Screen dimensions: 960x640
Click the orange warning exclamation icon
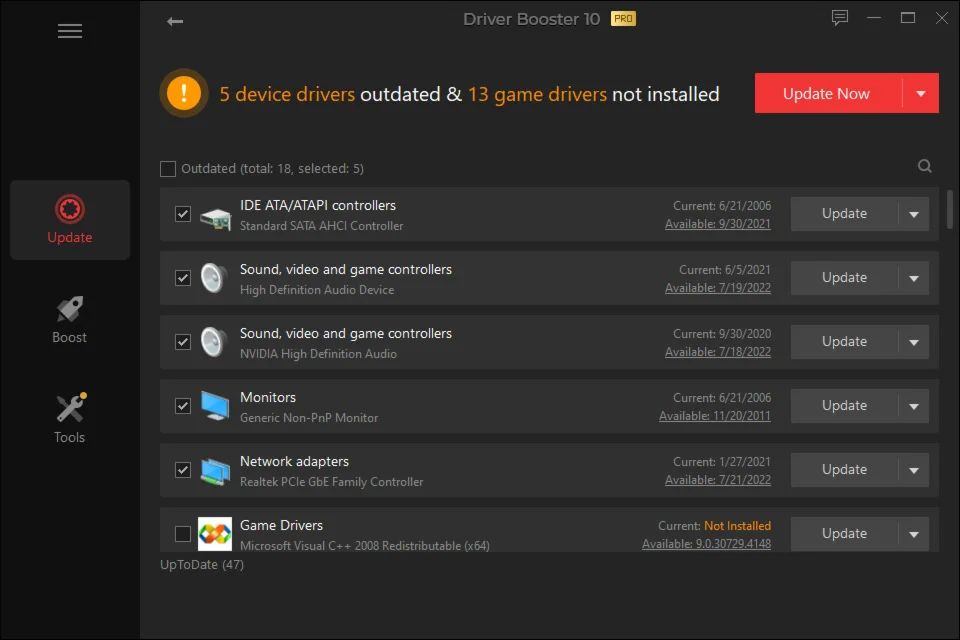click(184, 94)
